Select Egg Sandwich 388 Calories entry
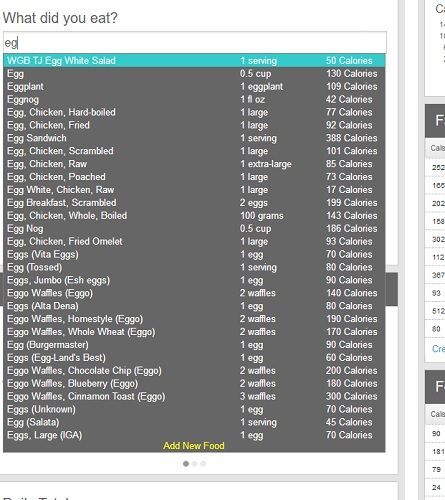Viewport: 445px width, 500px height. 194,138
